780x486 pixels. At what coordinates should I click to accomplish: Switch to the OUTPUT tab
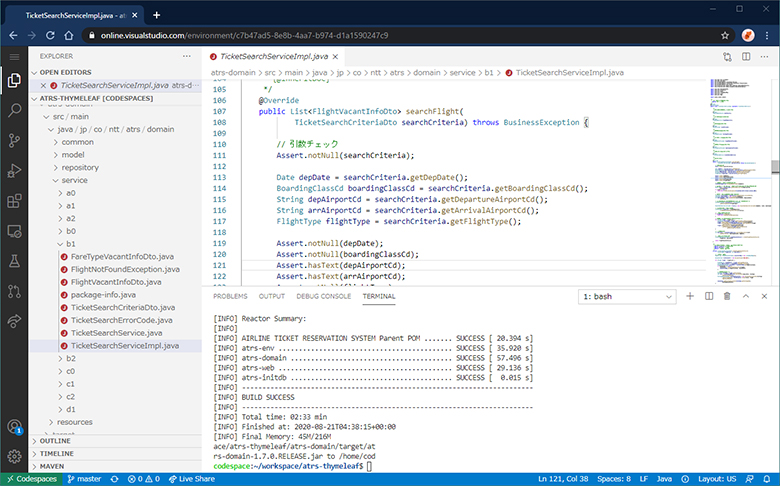coord(272,296)
